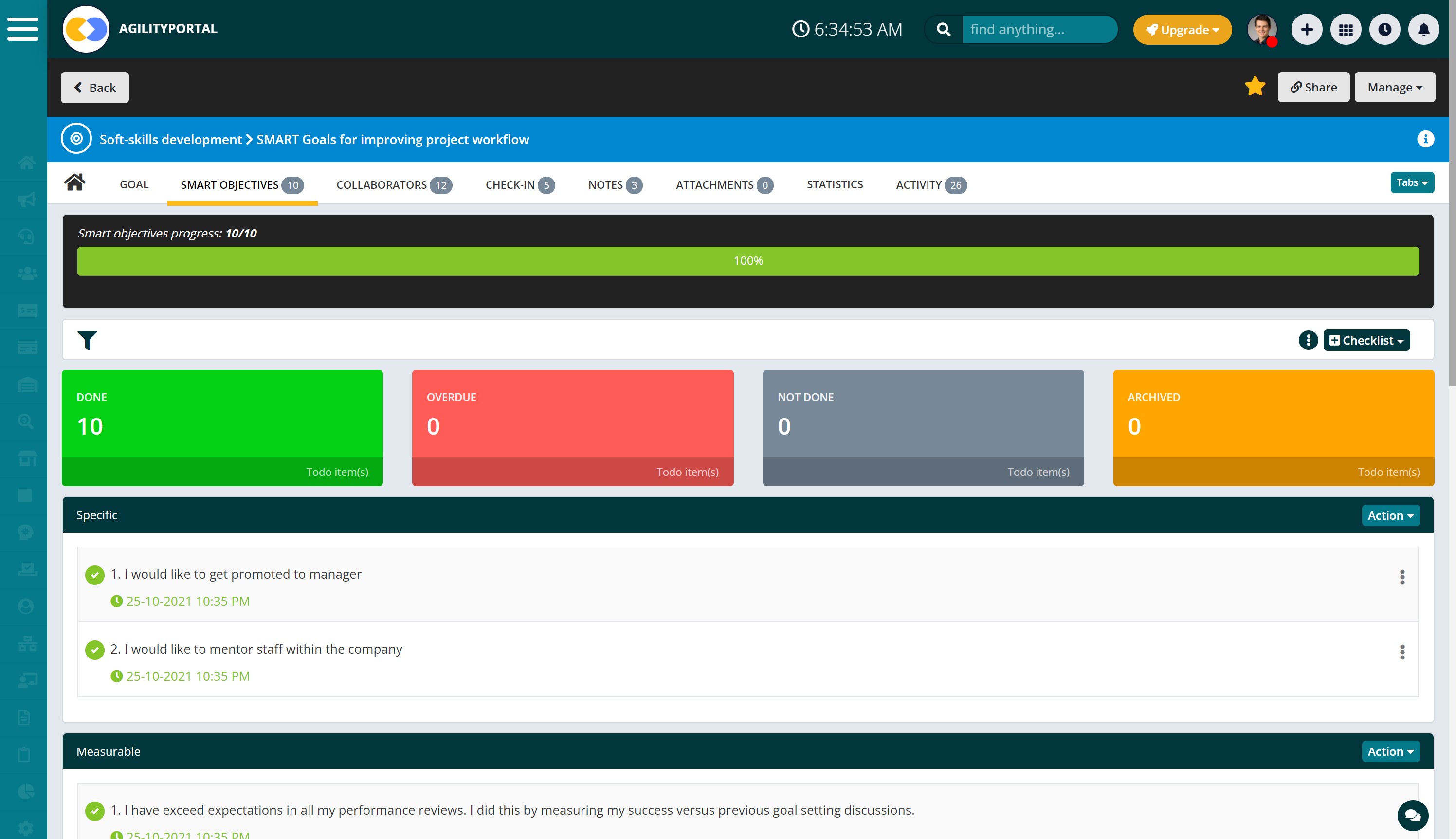1456x839 pixels.
Task: Click the filter funnel icon
Action: 87,340
